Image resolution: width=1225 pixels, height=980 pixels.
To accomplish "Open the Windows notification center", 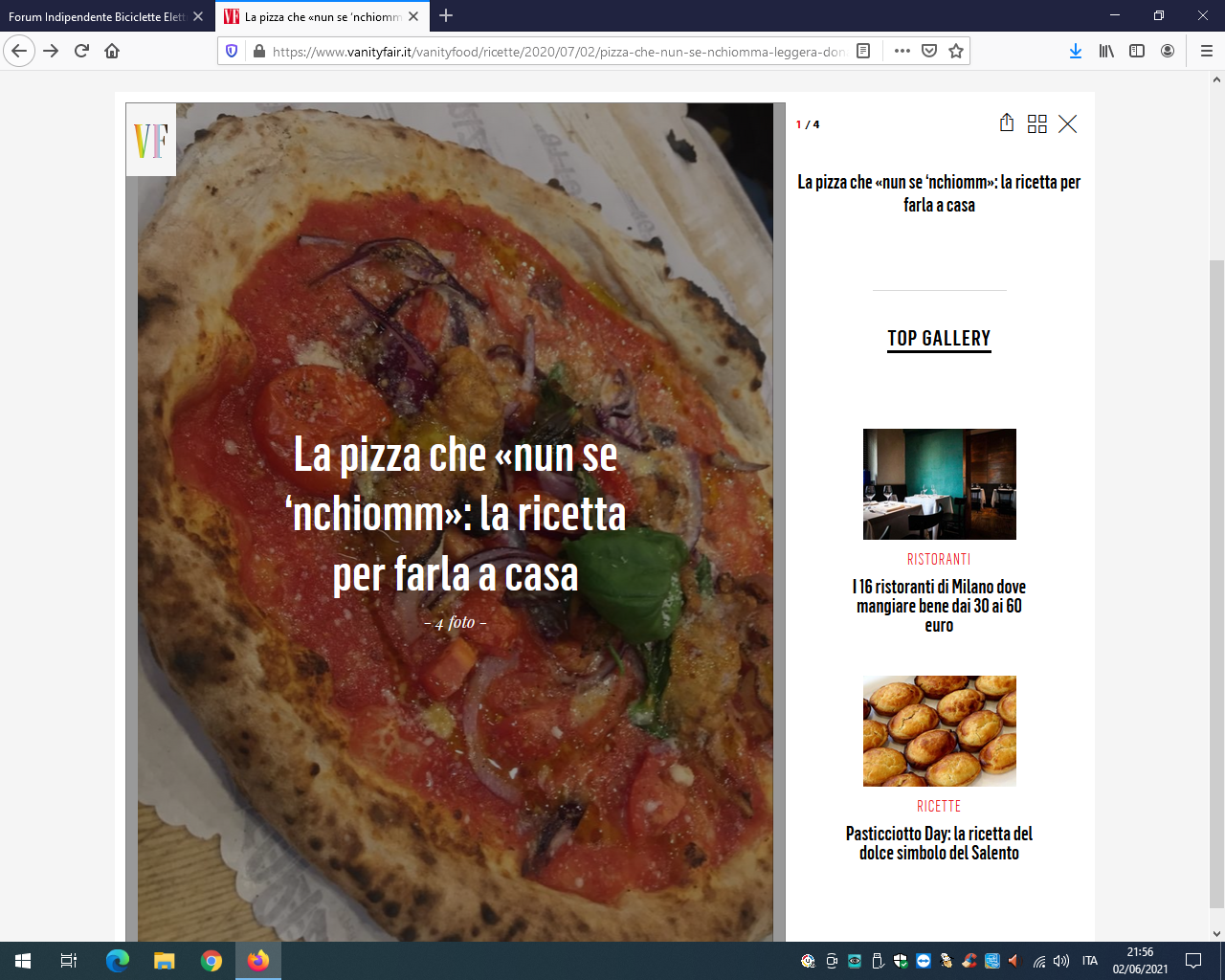I will click(x=1193, y=961).
